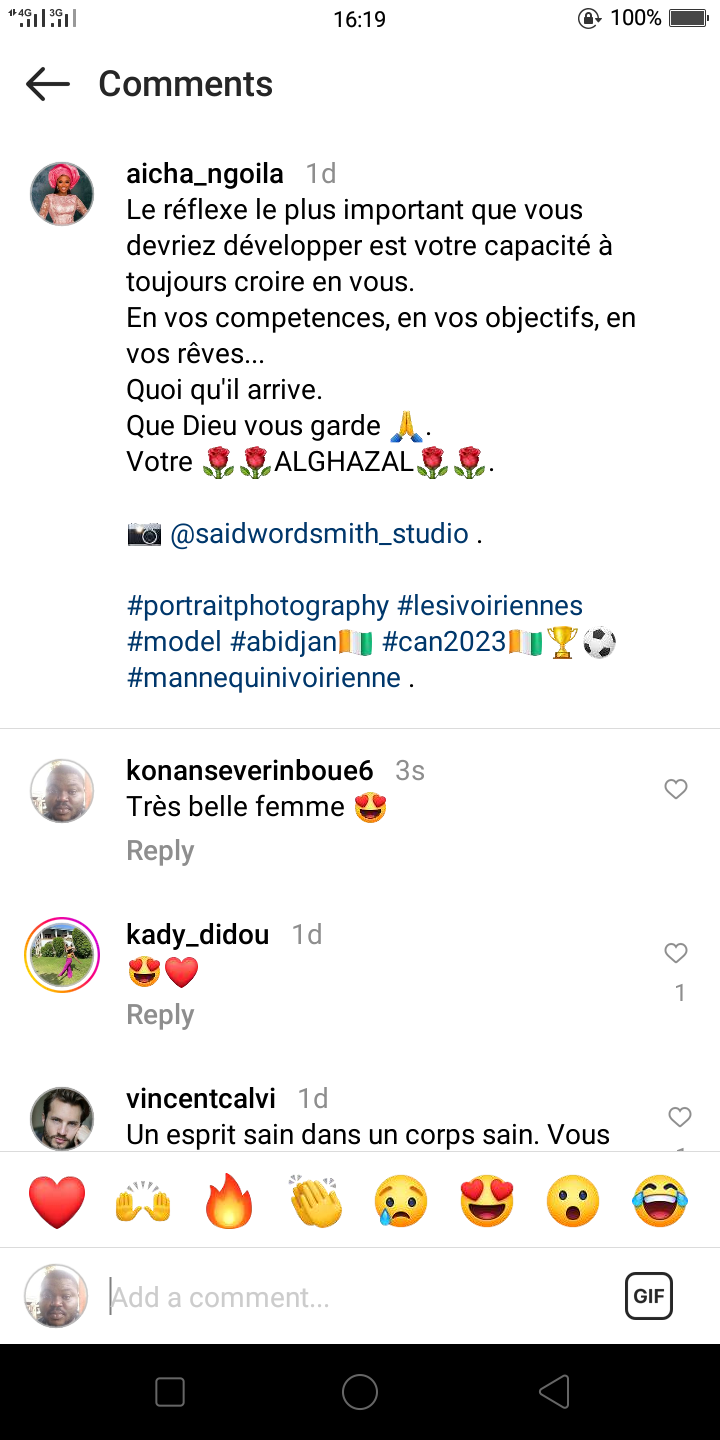
Task: Choose the crying face emoji
Action: click(401, 1201)
